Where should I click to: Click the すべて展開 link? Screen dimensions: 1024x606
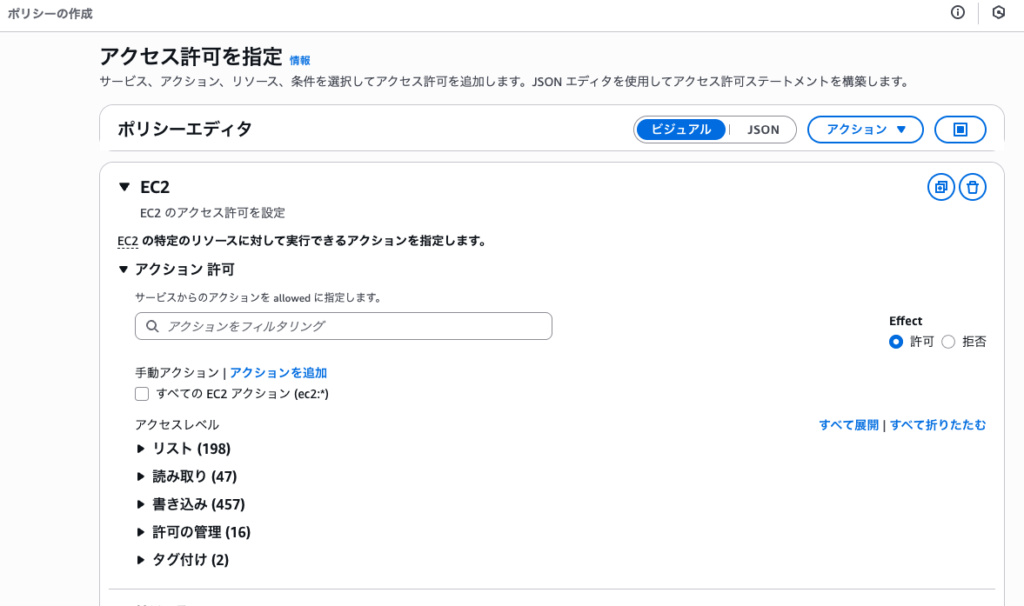point(848,425)
